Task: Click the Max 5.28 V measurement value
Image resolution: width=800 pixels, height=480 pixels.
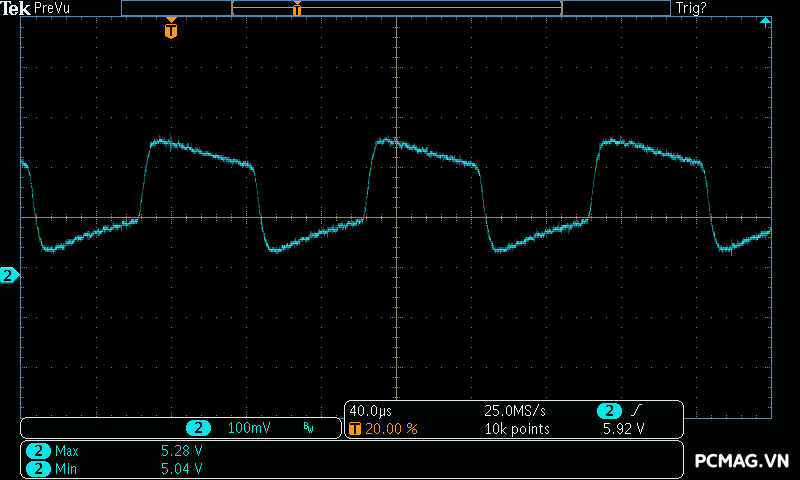Action: click(181, 451)
